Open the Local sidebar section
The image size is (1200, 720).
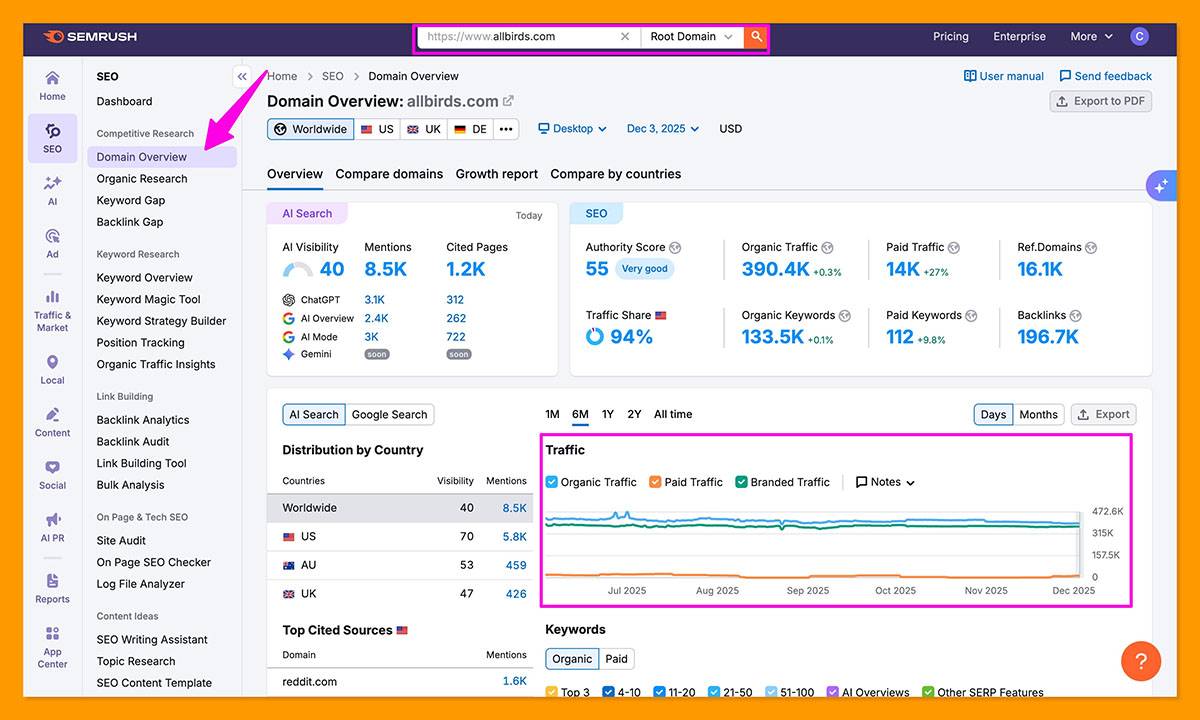point(52,369)
